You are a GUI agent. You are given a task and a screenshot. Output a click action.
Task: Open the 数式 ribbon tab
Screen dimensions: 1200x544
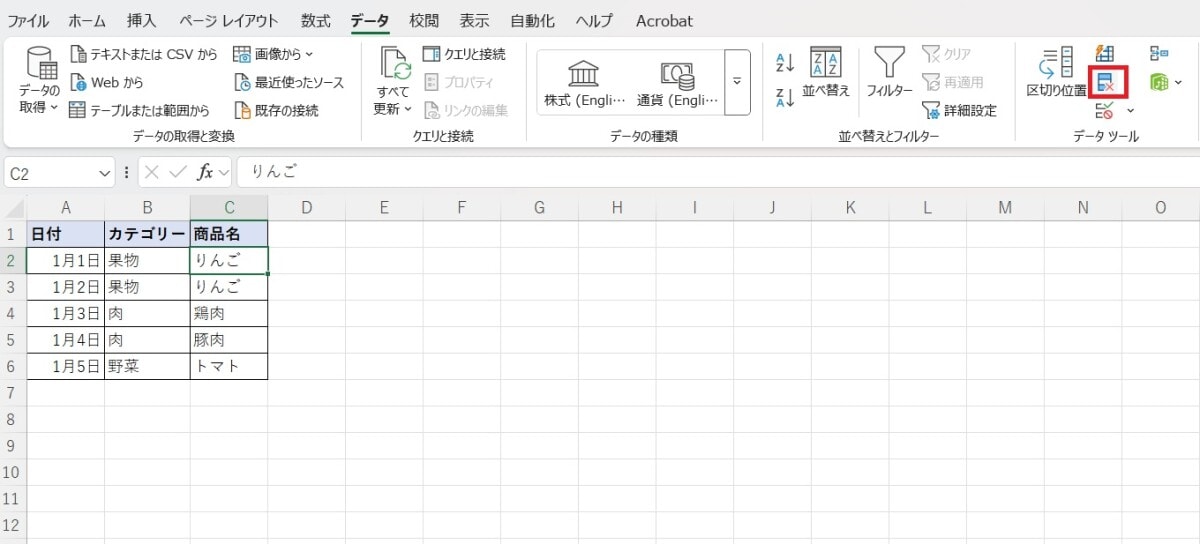click(315, 21)
